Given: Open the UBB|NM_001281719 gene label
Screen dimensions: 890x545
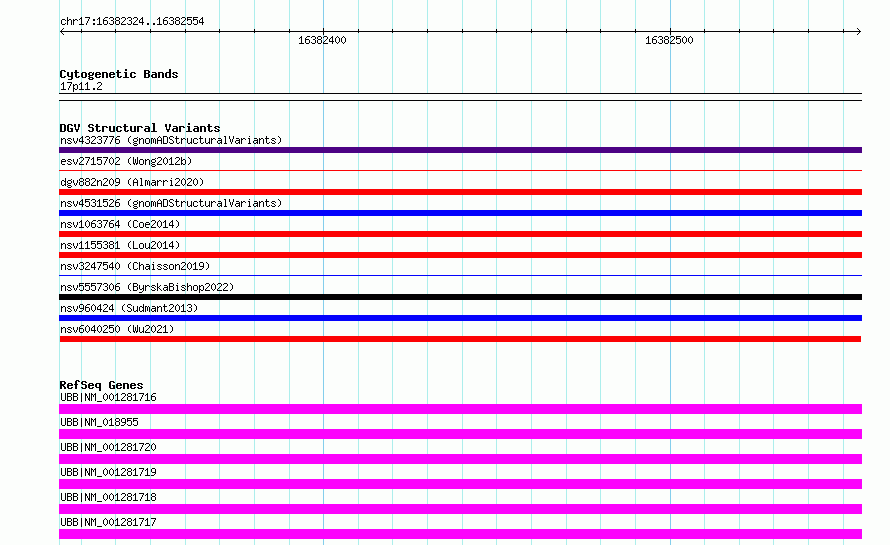Looking at the screenshot, I should tap(108, 472).
